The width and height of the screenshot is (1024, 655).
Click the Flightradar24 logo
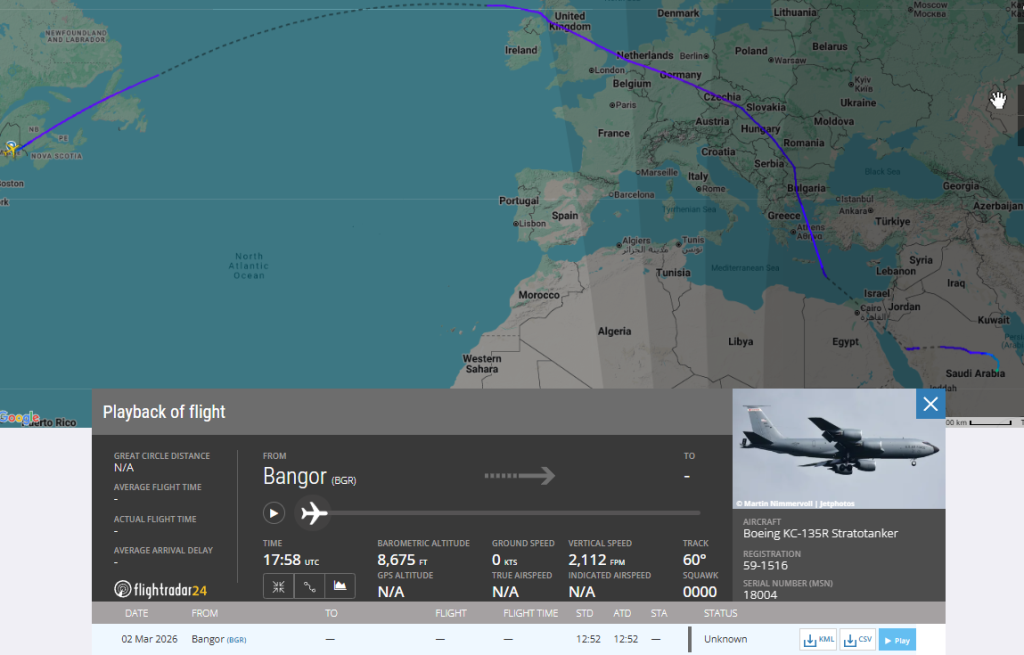click(160, 589)
